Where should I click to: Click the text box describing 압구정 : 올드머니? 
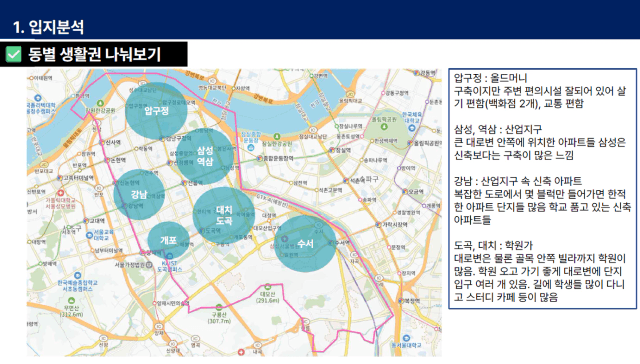click(x=542, y=189)
